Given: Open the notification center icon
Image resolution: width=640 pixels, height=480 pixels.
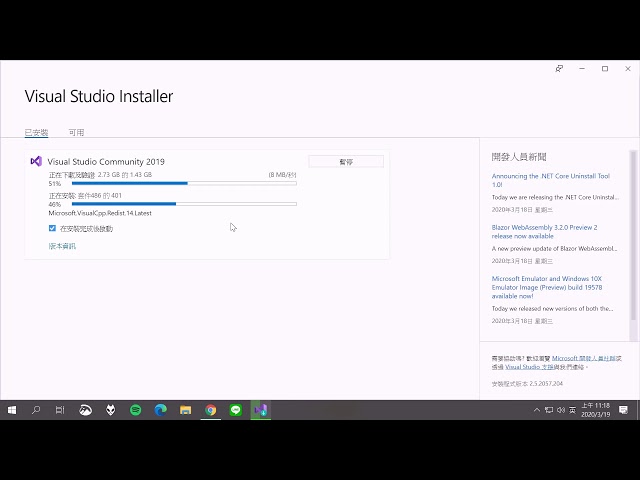Looking at the screenshot, I should click(x=623, y=410).
